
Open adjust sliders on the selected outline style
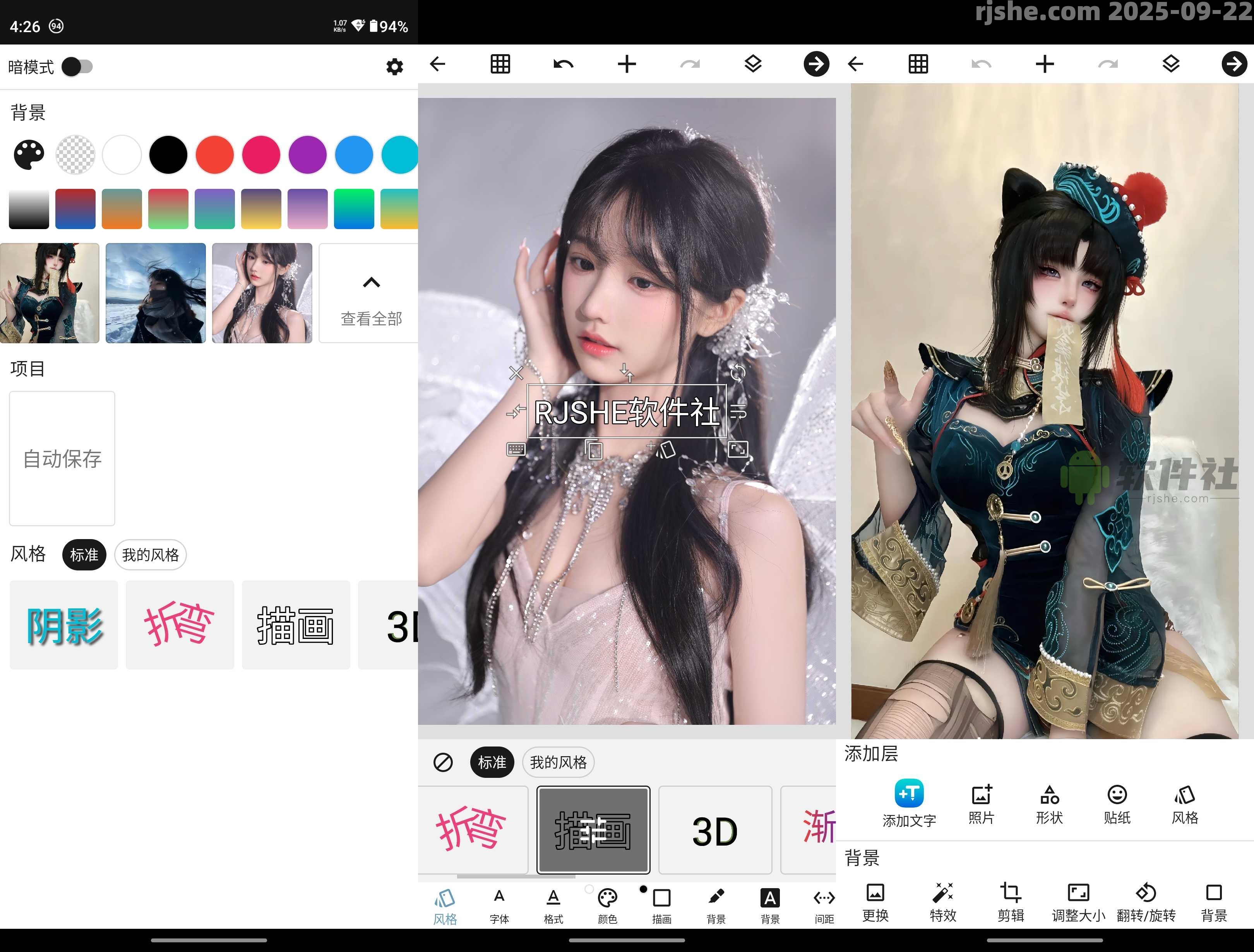click(x=593, y=830)
